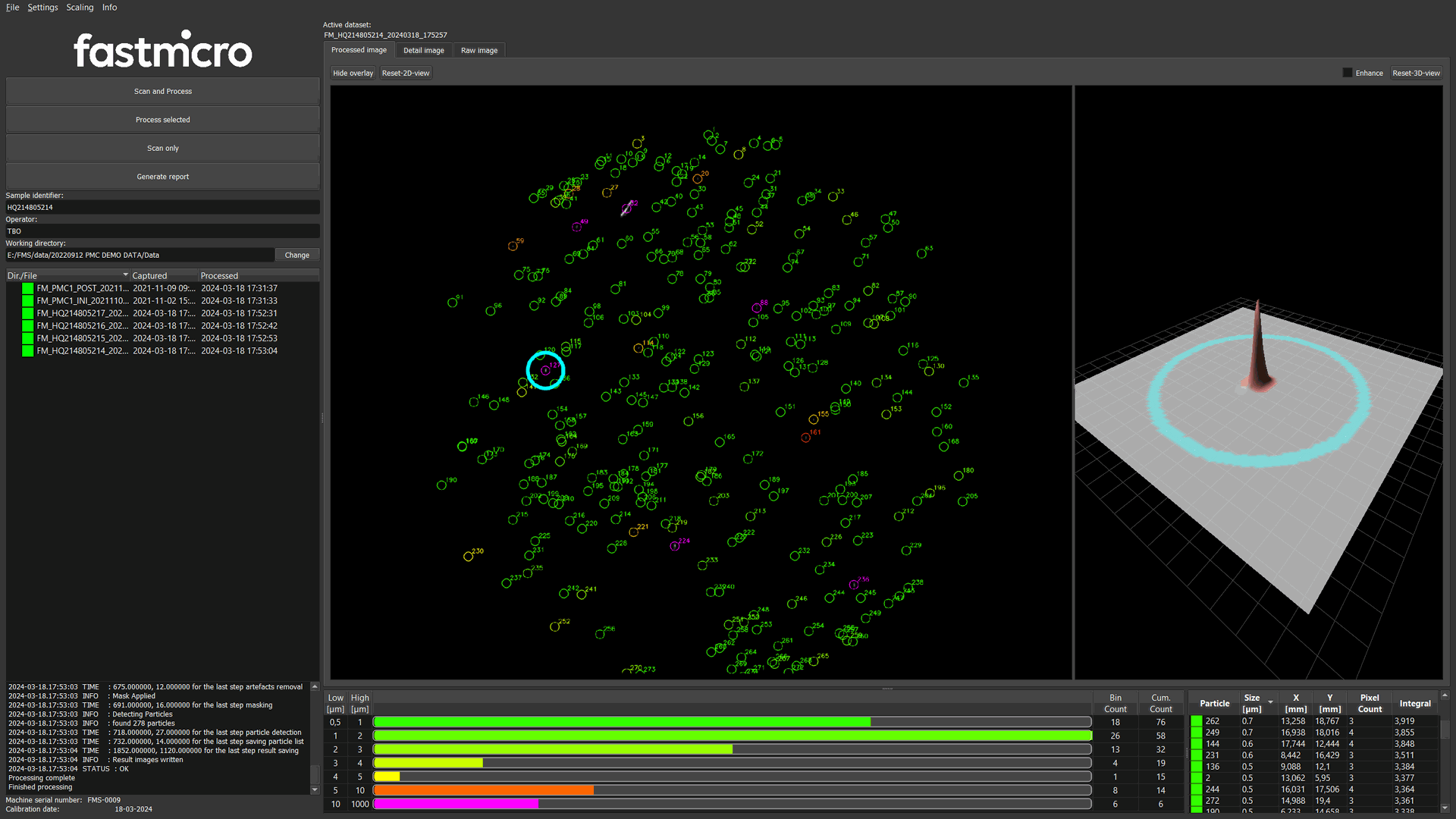Click Change working directory button
Screen dimensions: 1456x819
click(297, 255)
